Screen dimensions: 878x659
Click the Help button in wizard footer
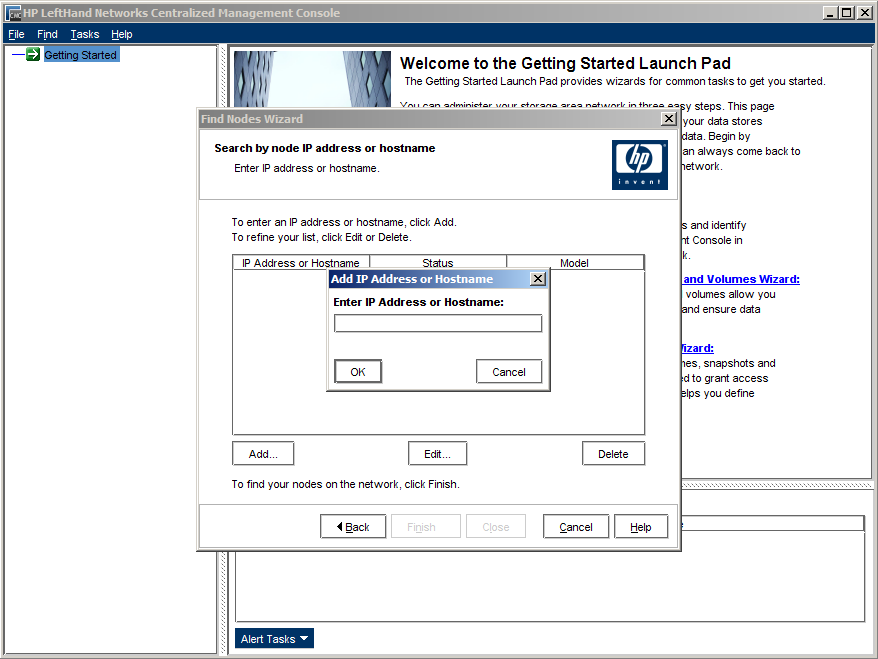(640, 527)
